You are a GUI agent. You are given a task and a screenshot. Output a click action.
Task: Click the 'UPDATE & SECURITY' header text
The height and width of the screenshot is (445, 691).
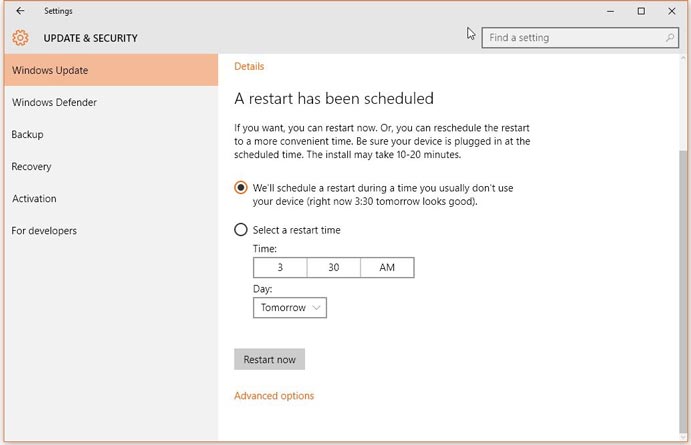point(90,38)
